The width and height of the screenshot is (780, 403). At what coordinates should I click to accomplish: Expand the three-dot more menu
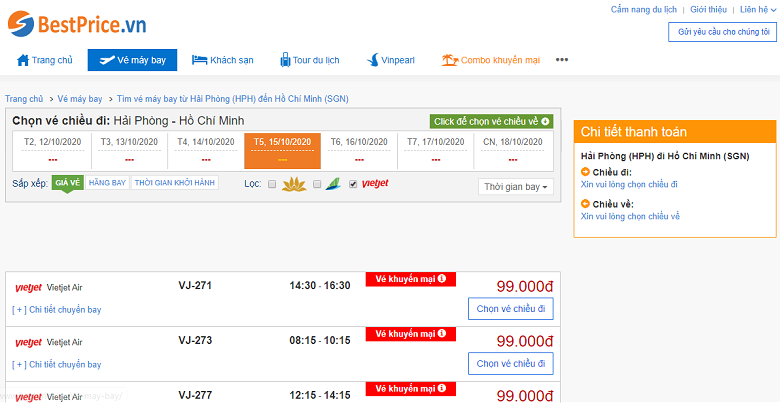(x=562, y=60)
